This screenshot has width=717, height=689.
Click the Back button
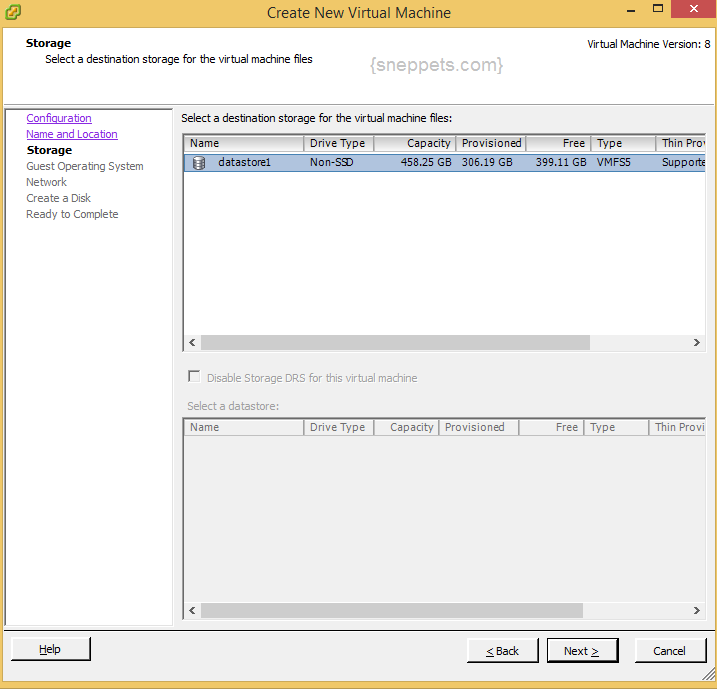click(503, 651)
